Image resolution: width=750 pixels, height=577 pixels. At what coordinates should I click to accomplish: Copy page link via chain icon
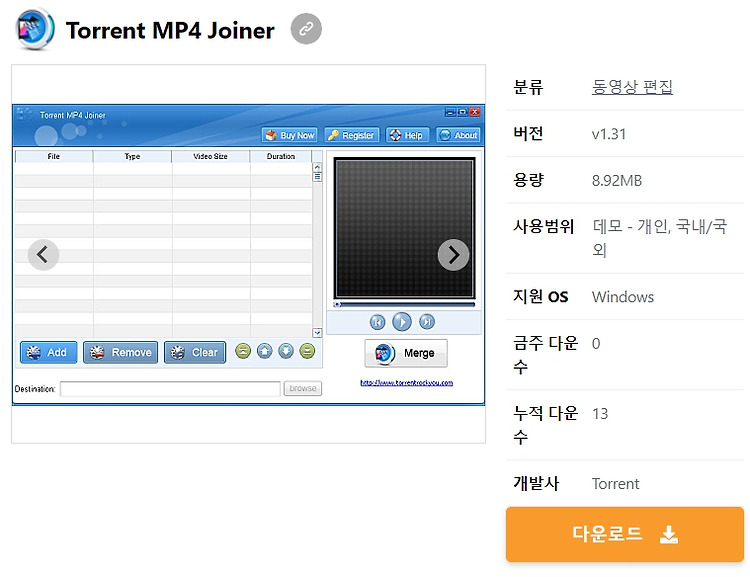[306, 29]
